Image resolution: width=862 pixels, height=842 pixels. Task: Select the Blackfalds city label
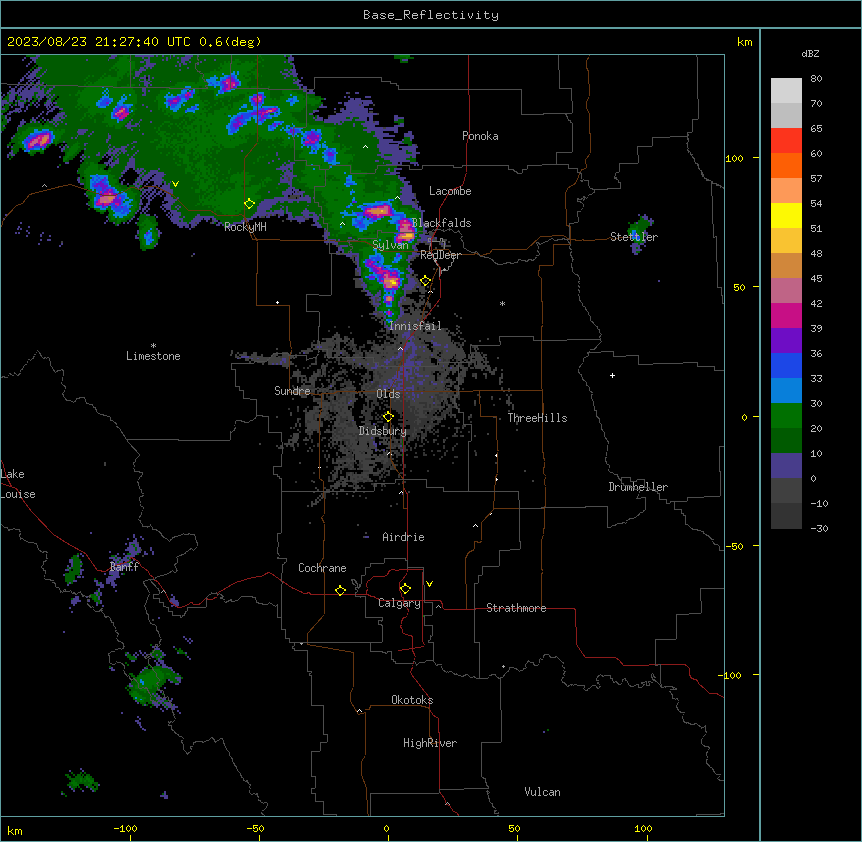(x=441, y=223)
